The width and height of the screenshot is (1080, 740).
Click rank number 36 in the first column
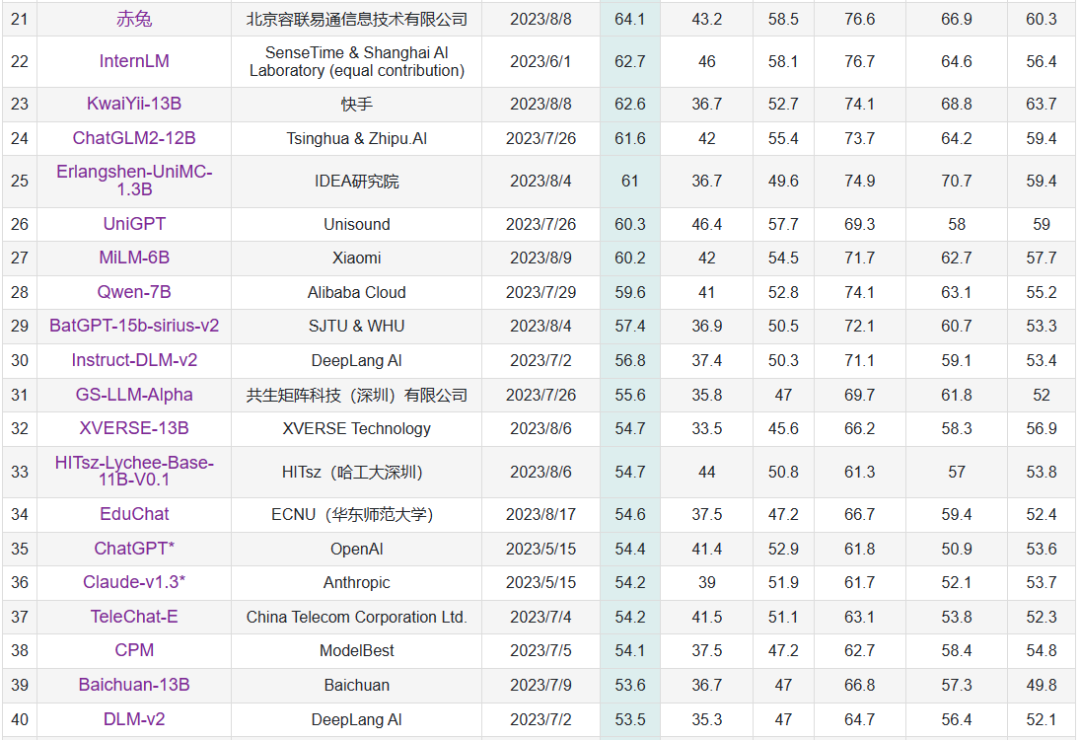click(20, 583)
